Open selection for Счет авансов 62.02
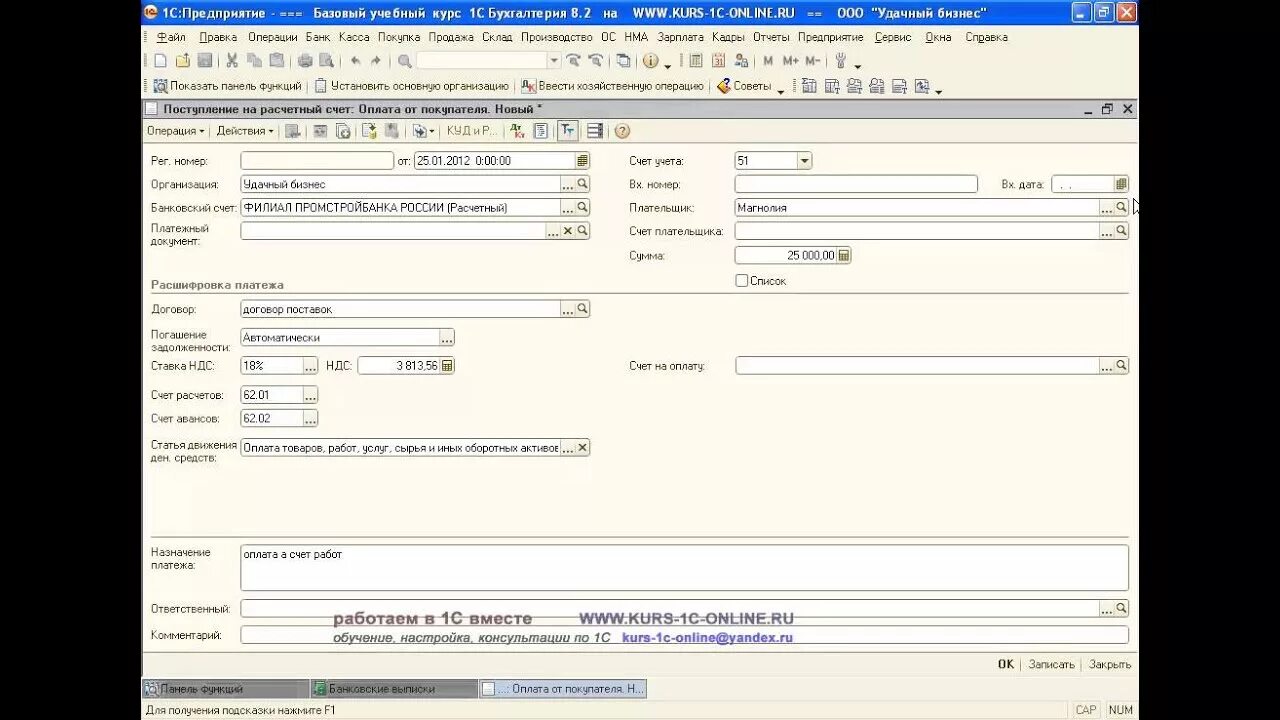 click(x=310, y=419)
